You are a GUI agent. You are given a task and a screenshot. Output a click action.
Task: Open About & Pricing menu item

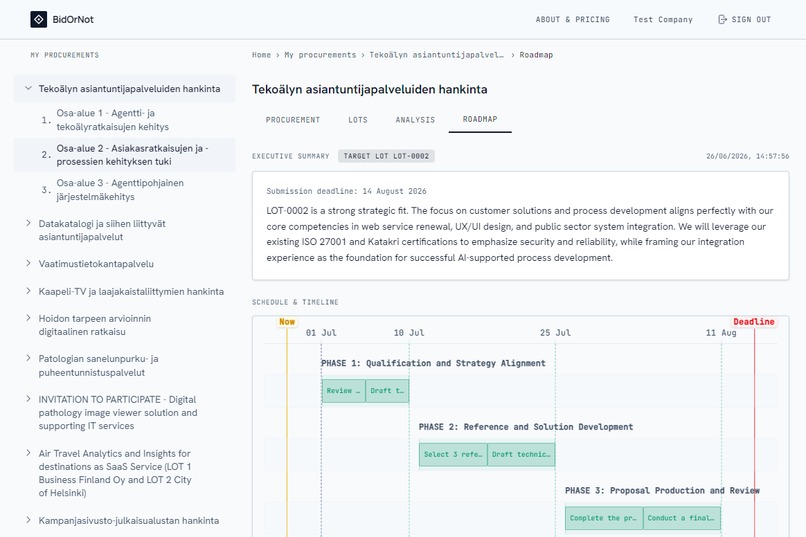[x=573, y=20]
